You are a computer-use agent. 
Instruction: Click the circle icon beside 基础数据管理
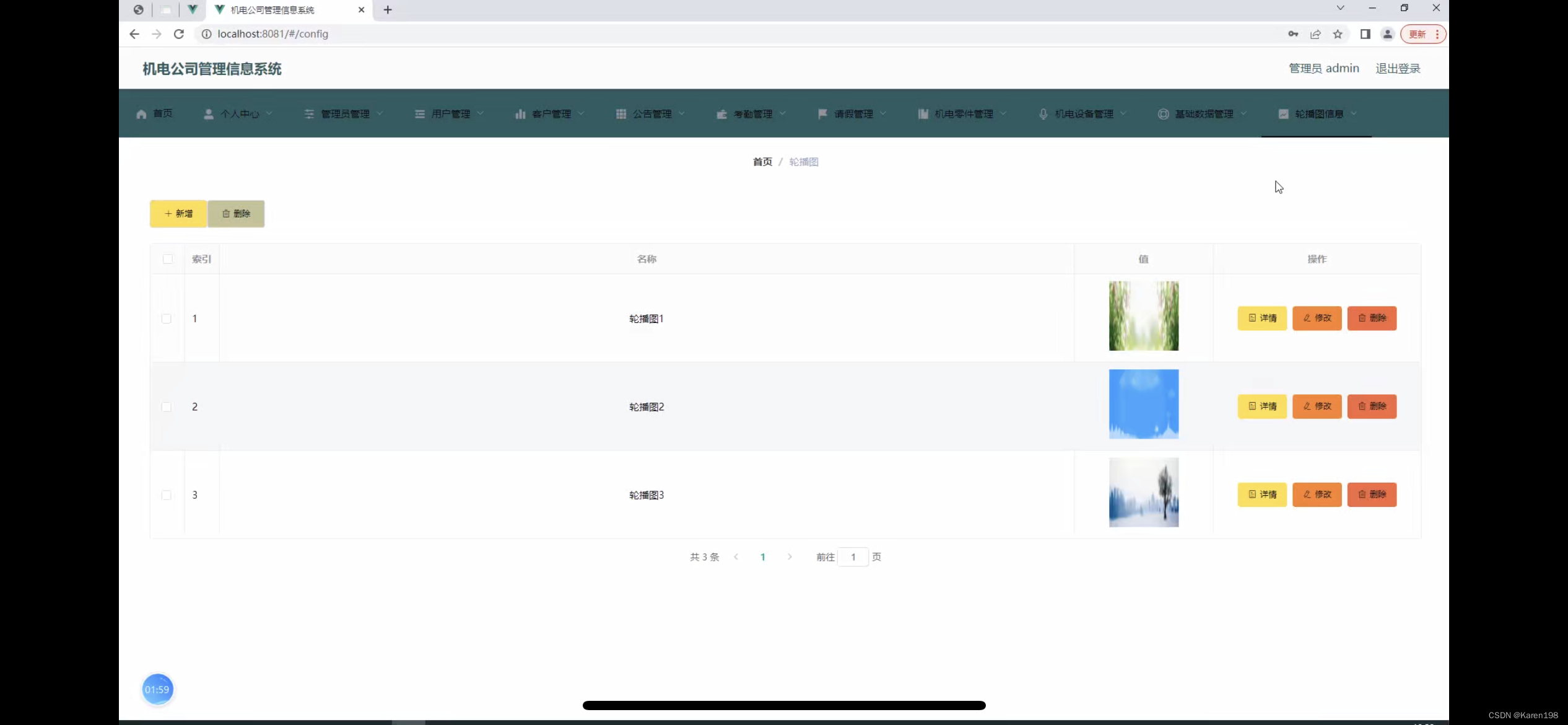tap(1164, 114)
